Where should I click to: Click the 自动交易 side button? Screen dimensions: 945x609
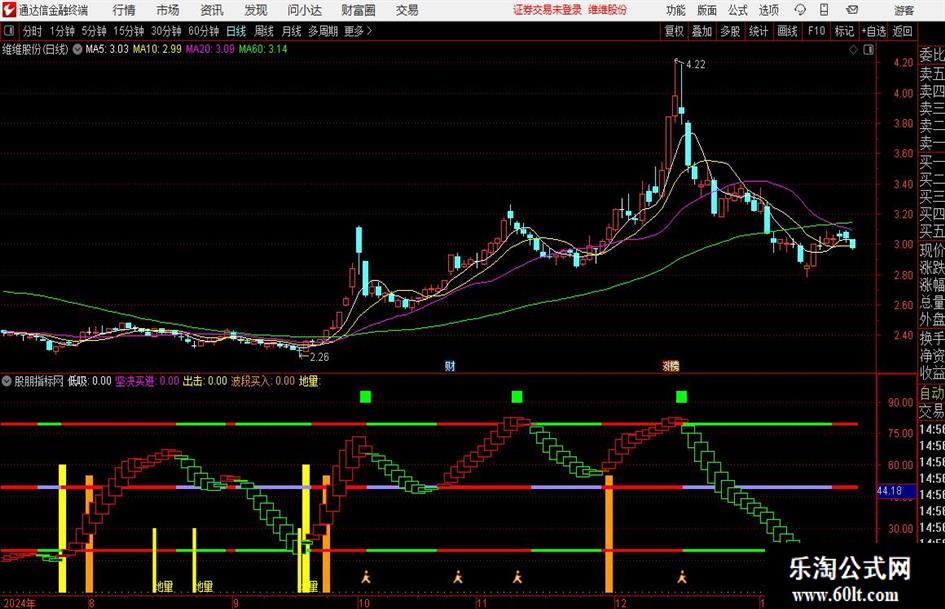pyautogui.click(x=932, y=402)
